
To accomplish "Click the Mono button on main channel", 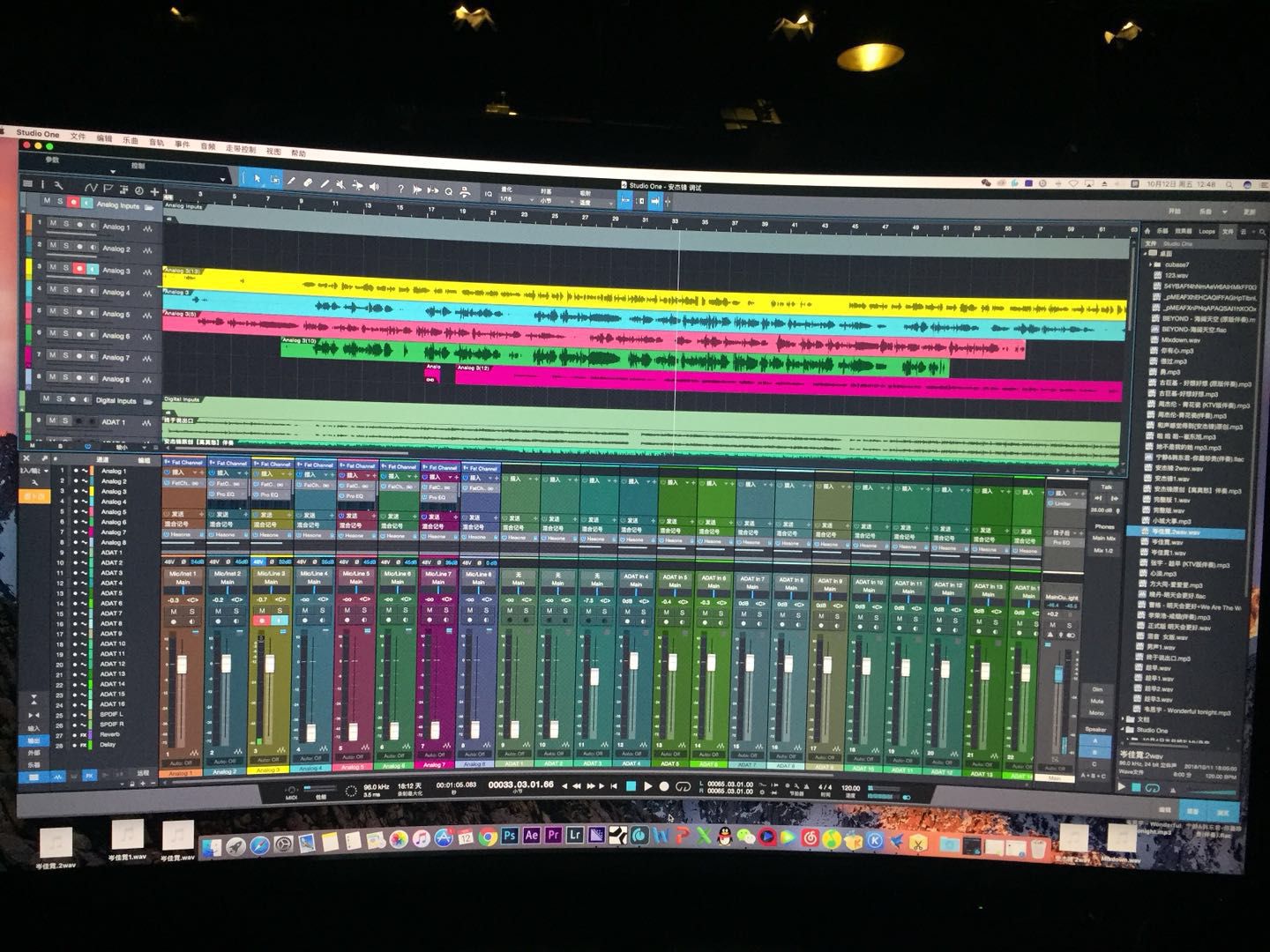I will [1097, 713].
